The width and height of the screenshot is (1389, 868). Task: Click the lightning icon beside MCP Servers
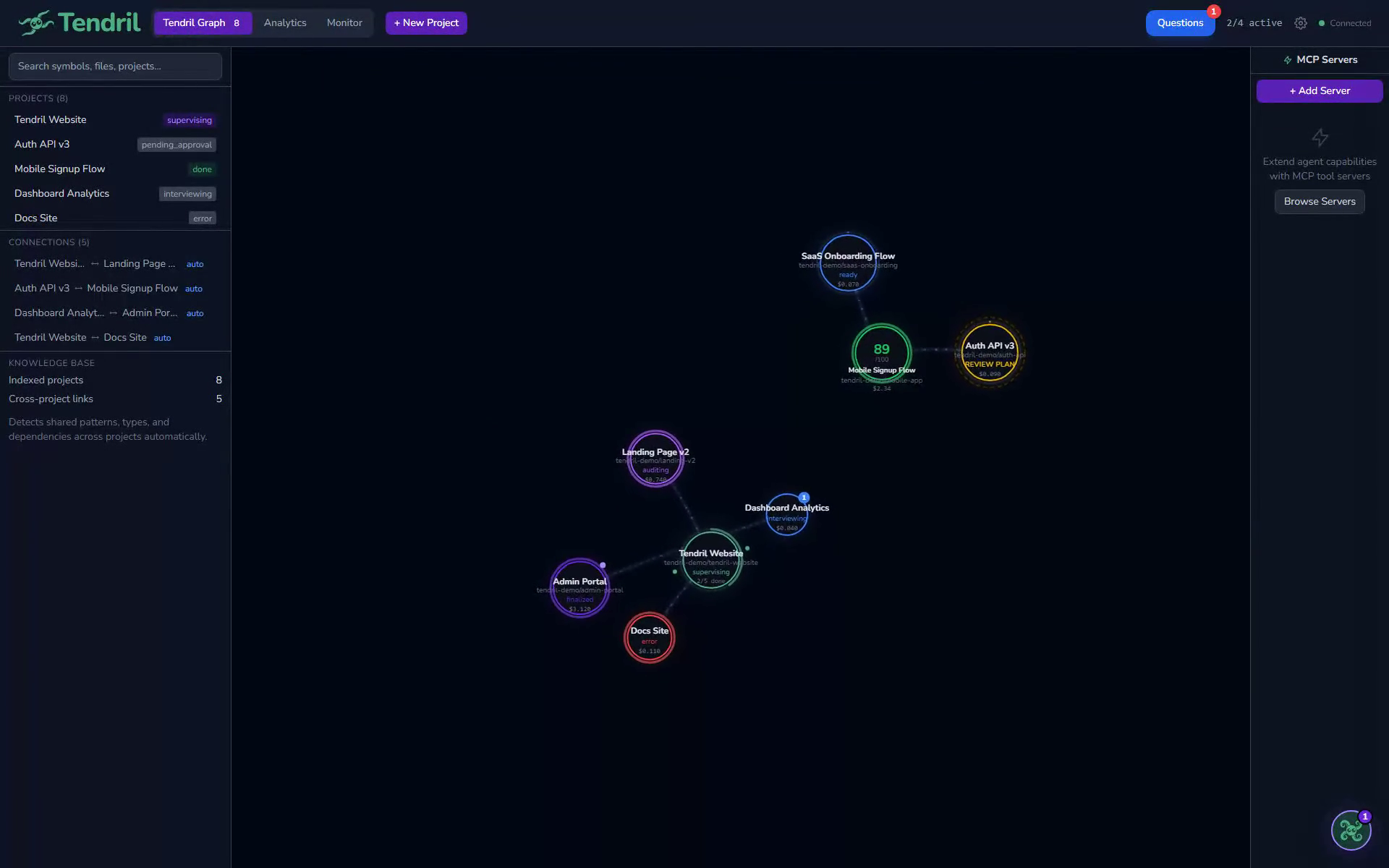click(x=1288, y=59)
